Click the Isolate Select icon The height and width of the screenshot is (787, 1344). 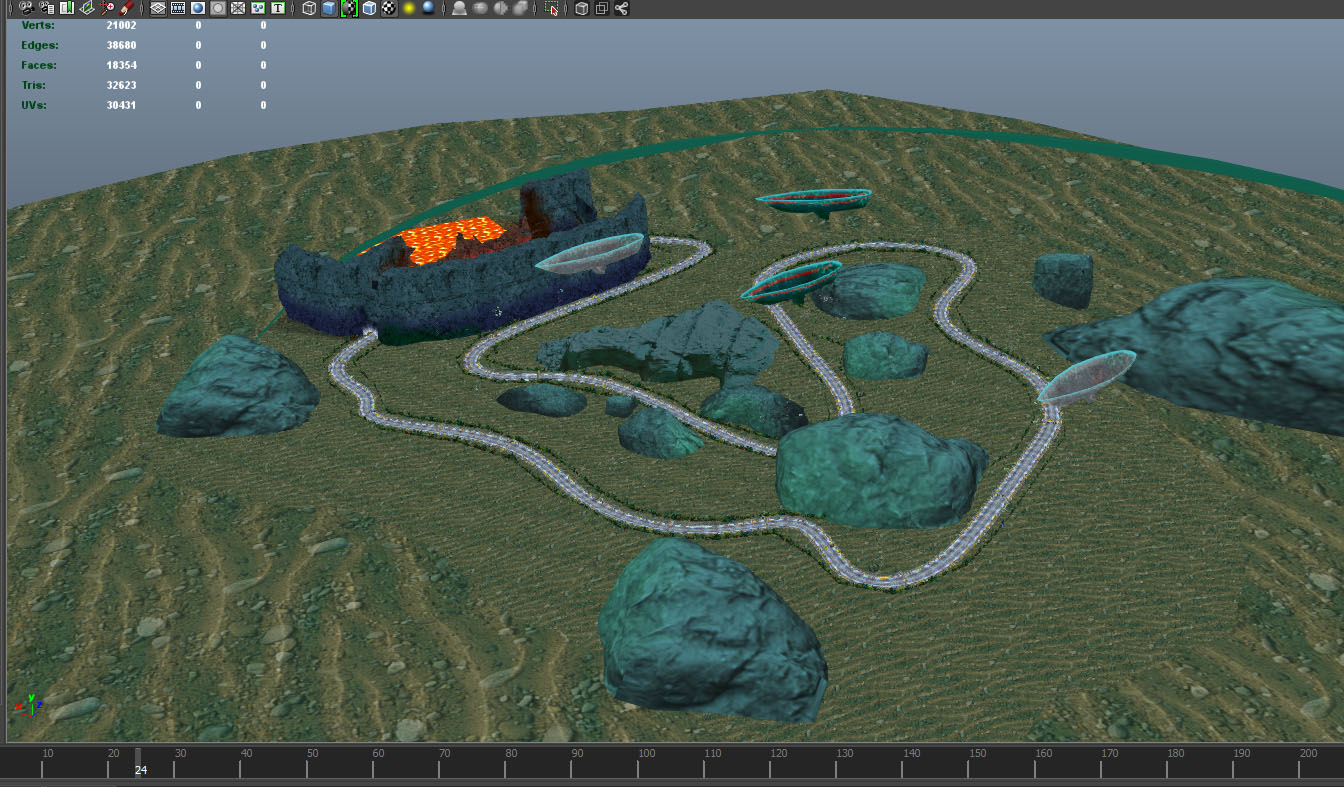click(x=552, y=8)
